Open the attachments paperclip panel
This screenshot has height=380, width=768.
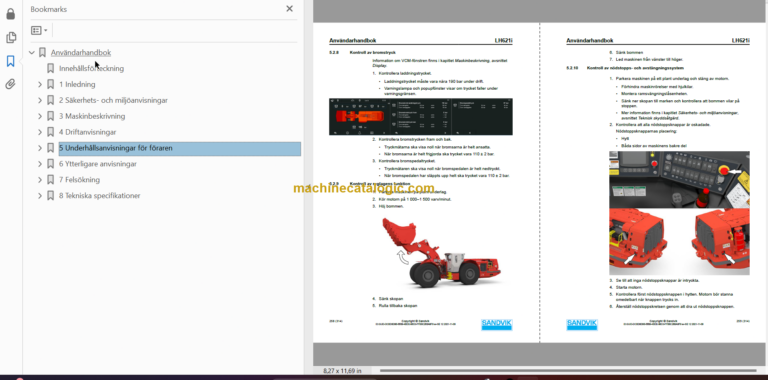(x=10, y=84)
